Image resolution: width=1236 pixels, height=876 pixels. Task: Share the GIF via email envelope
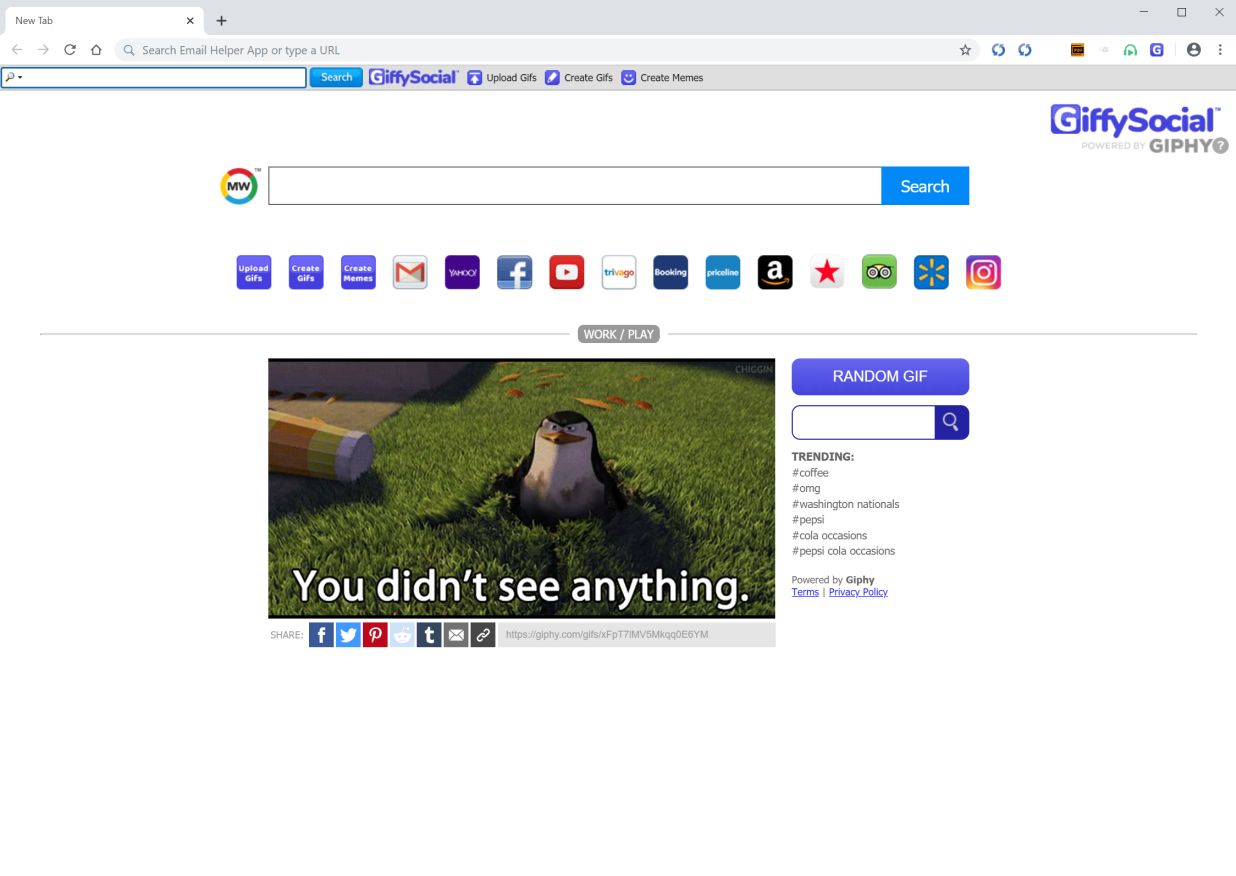tap(456, 634)
